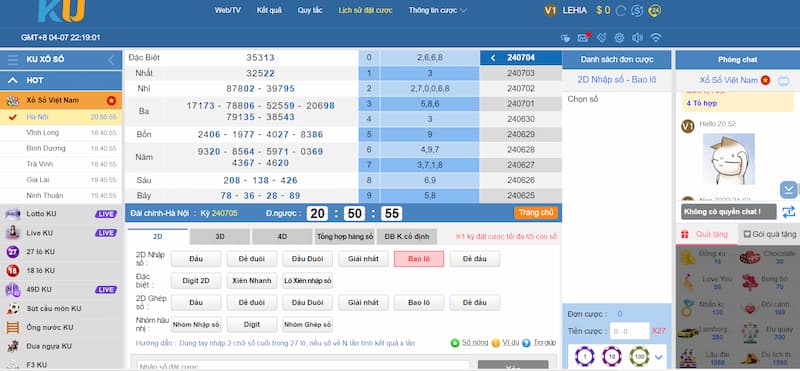Open Ống nước KU game

point(61,327)
